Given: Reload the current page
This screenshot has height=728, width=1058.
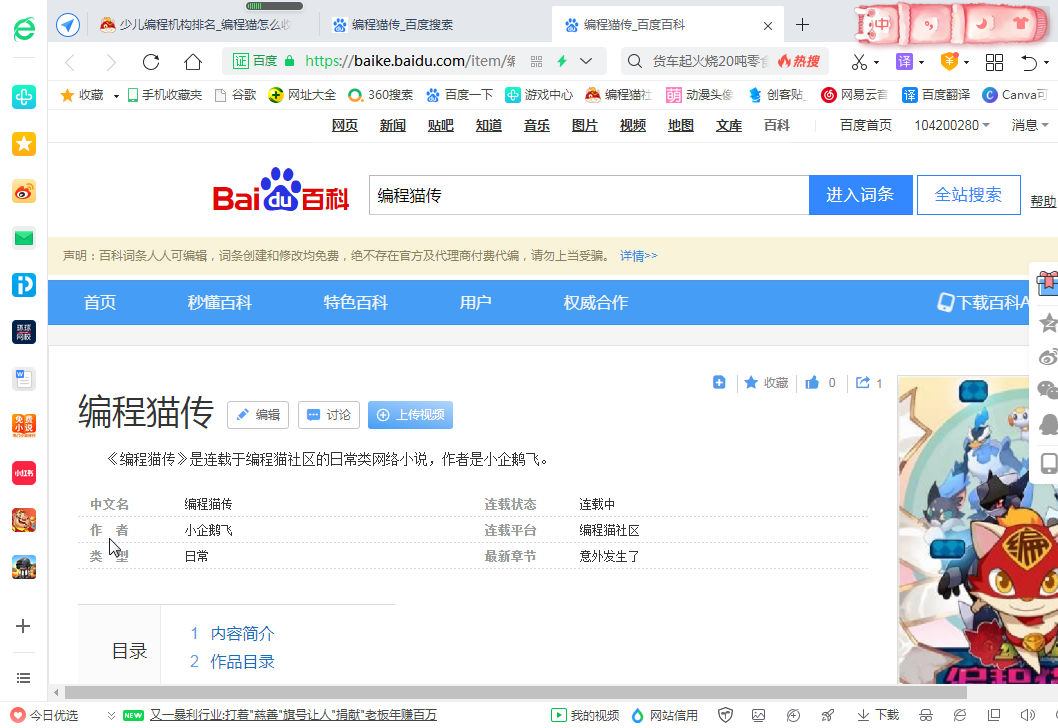Looking at the screenshot, I should pos(151,62).
